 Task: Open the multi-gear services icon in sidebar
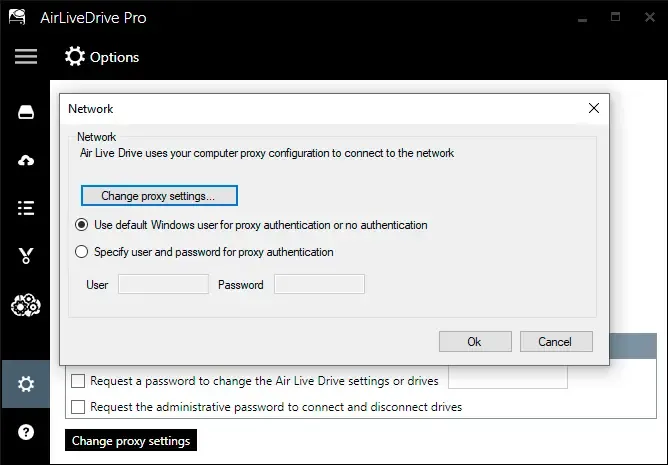point(26,305)
